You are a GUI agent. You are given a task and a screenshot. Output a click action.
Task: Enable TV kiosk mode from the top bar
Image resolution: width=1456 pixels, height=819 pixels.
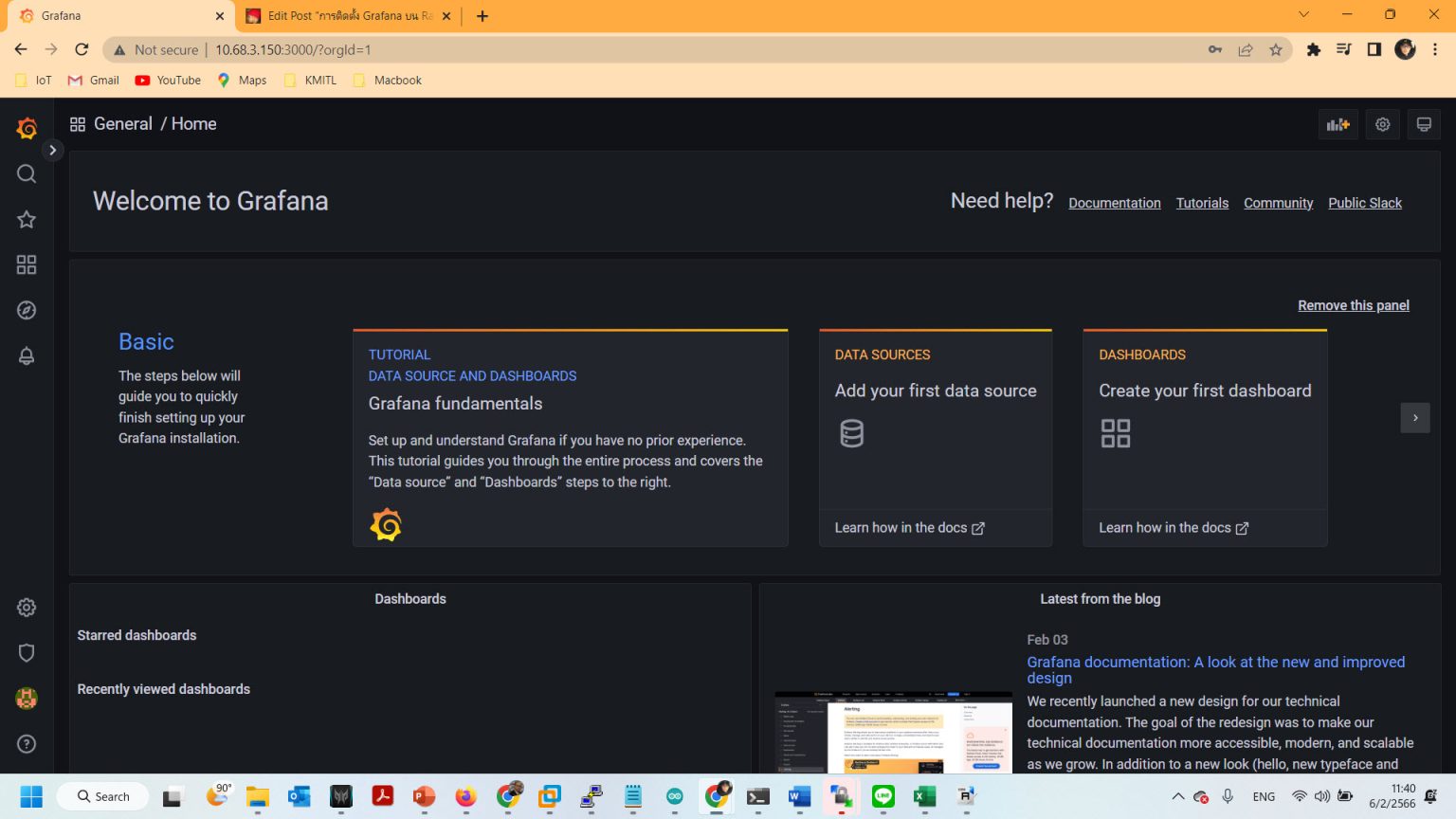click(x=1424, y=124)
